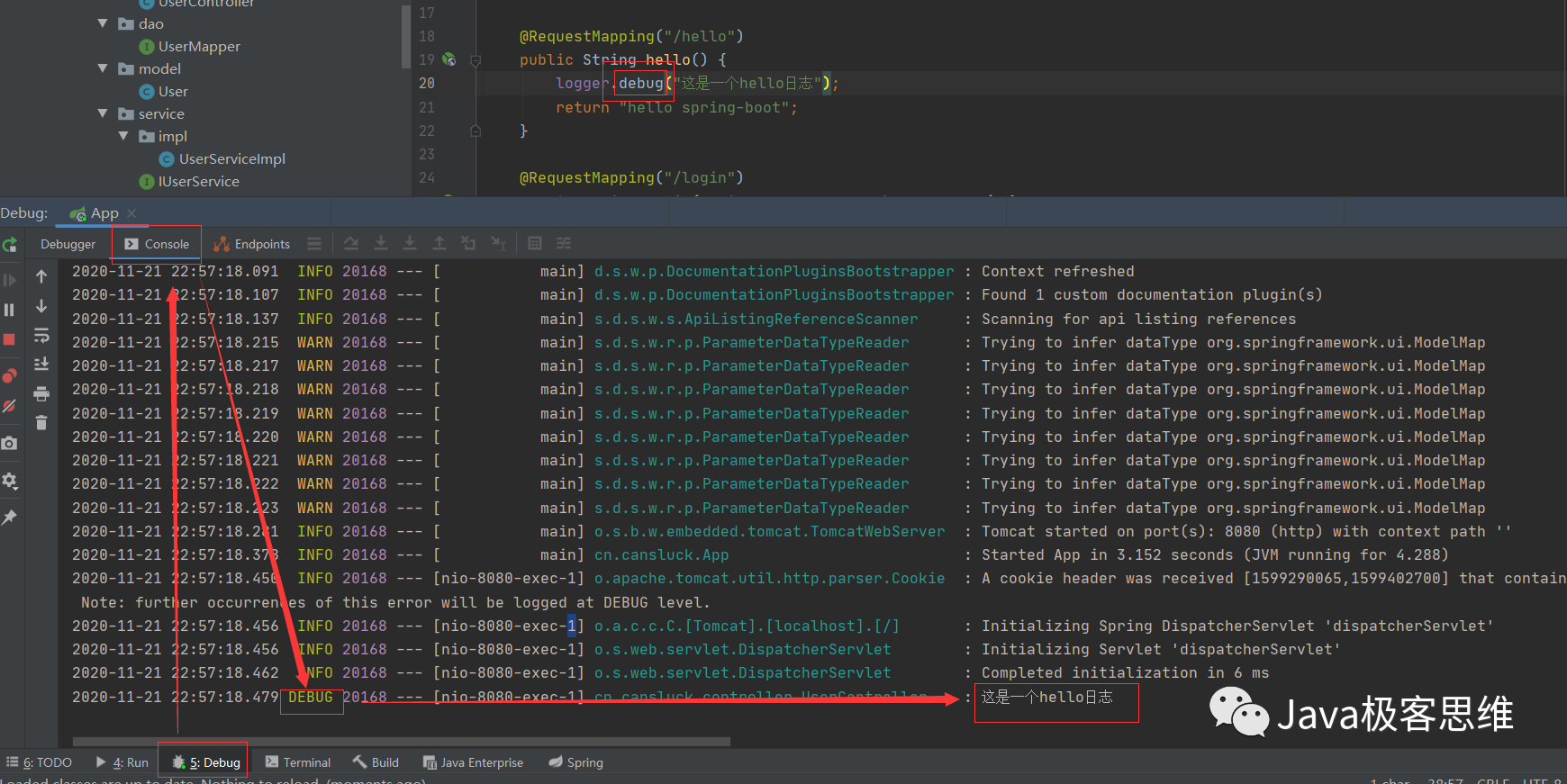Take a thread dump camera icon
Viewport: 1567px width, 784px height.
click(10, 443)
